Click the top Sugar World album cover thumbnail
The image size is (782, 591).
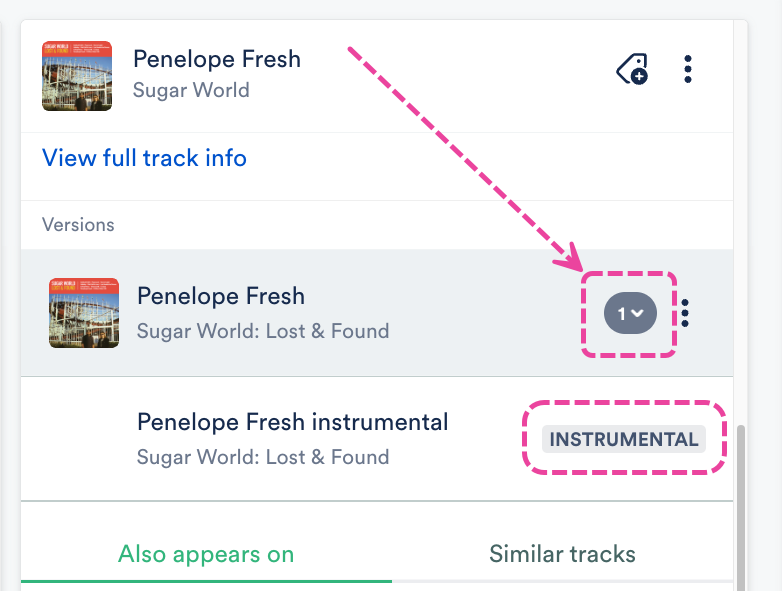pos(77,76)
